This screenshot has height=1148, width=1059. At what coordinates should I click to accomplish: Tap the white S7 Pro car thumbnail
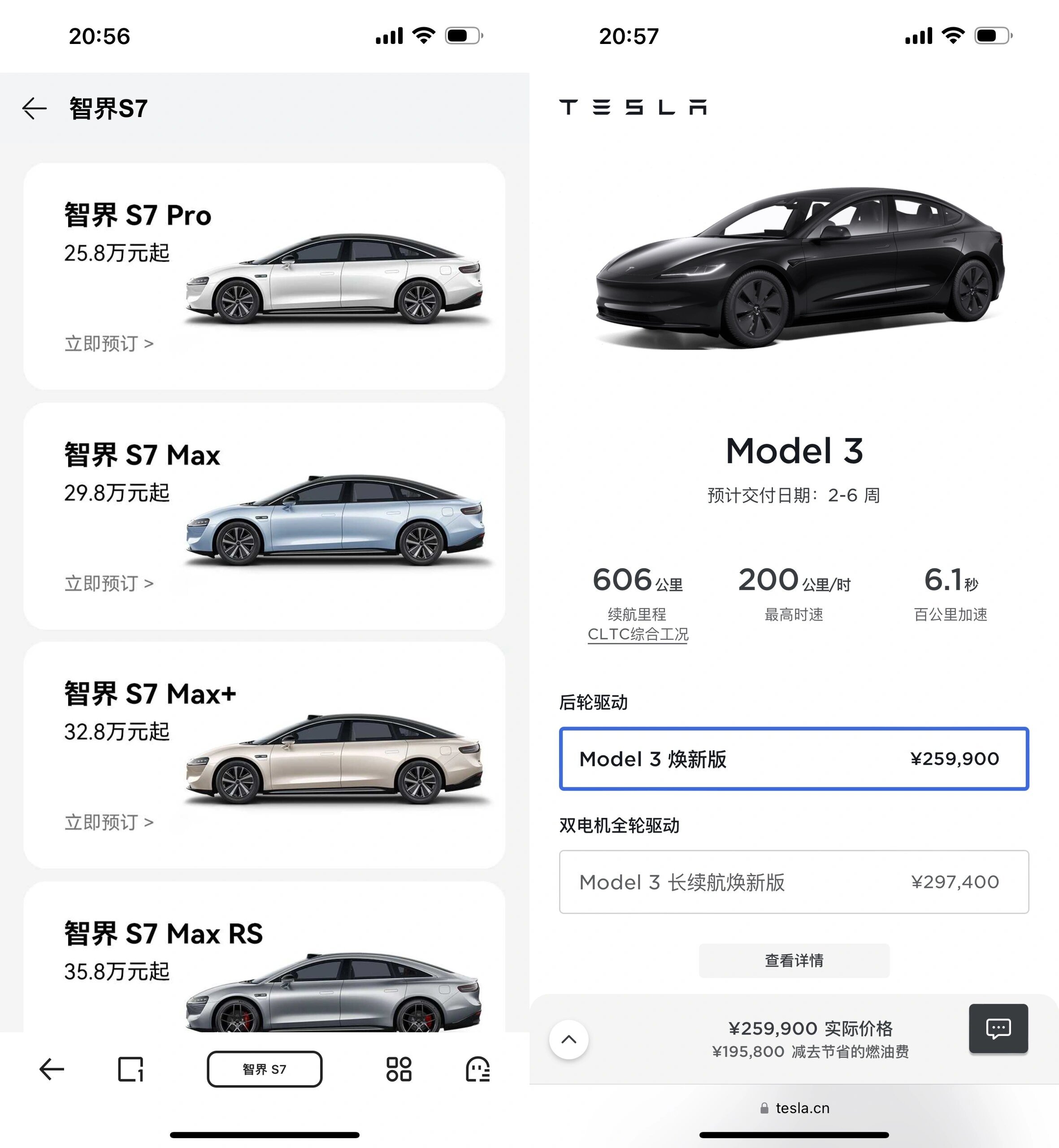click(x=334, y=278)
